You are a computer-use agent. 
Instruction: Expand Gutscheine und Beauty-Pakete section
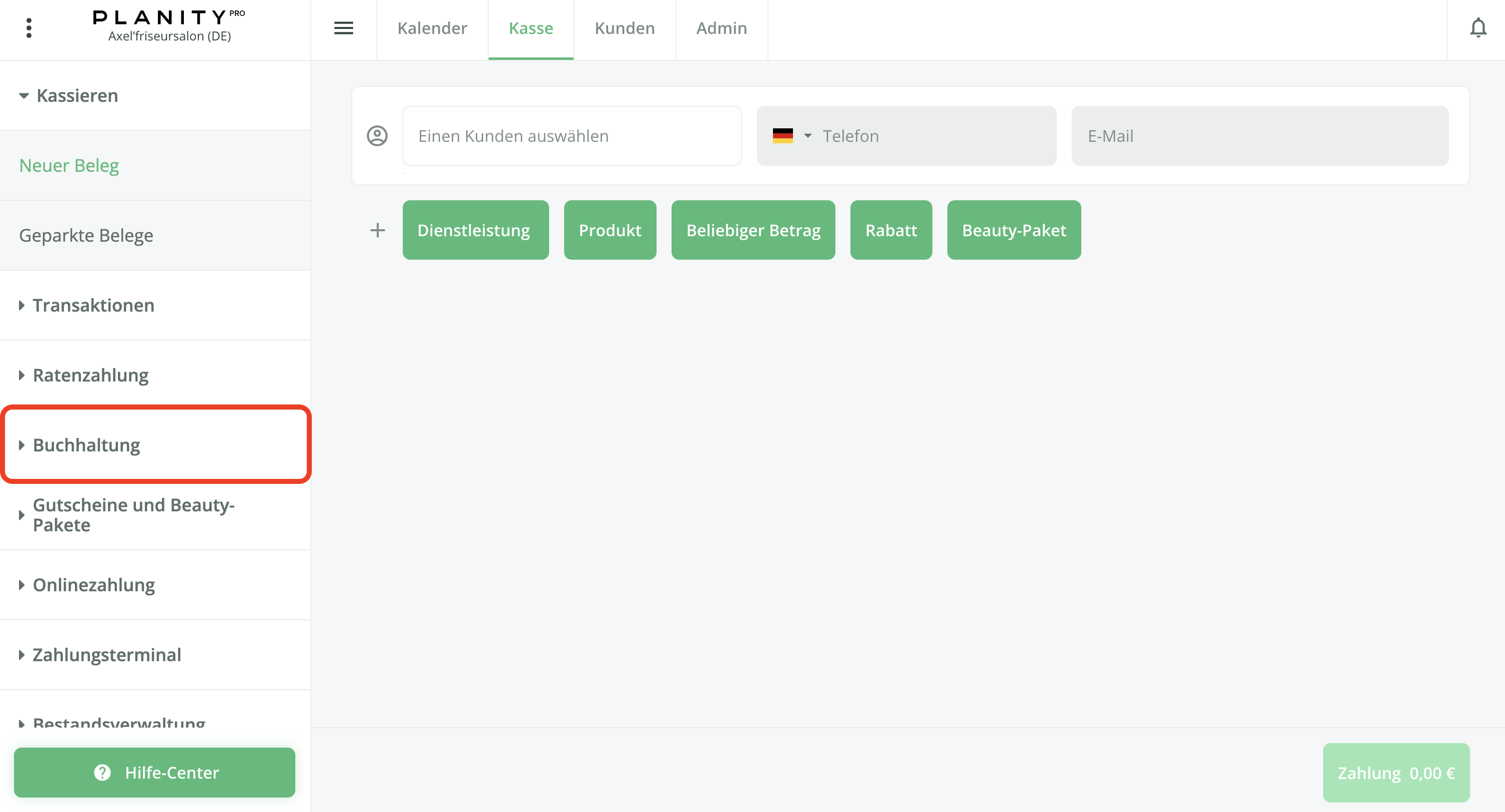click(133, 515)
